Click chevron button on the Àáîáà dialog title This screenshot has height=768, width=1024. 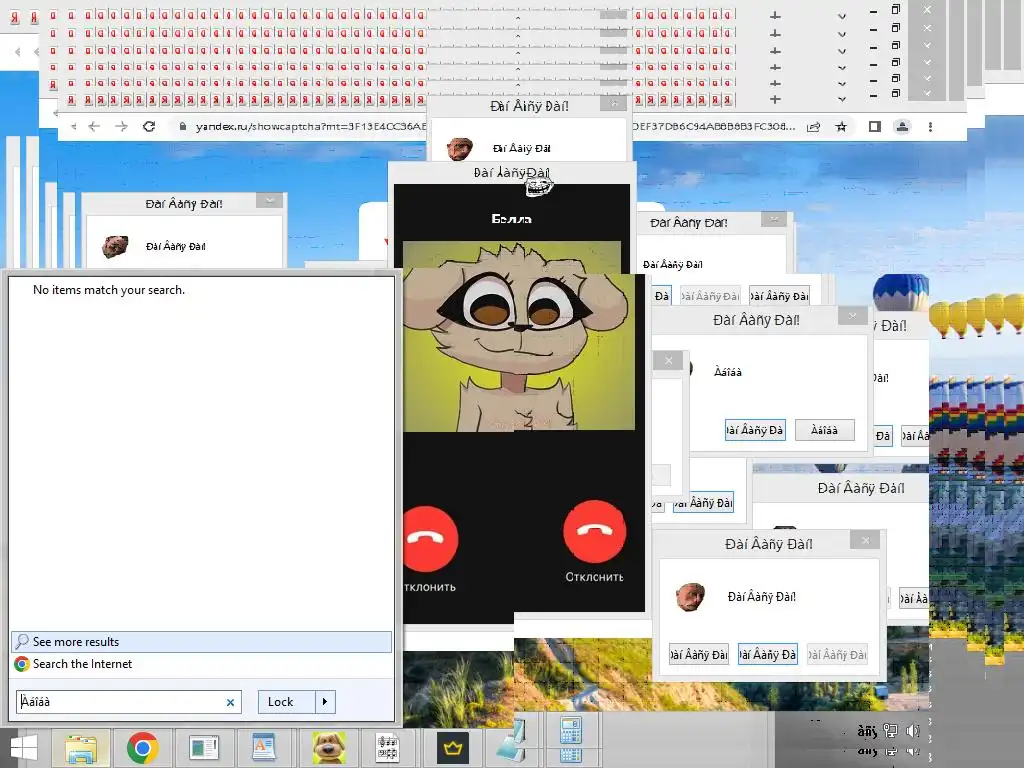click(852, 317)
